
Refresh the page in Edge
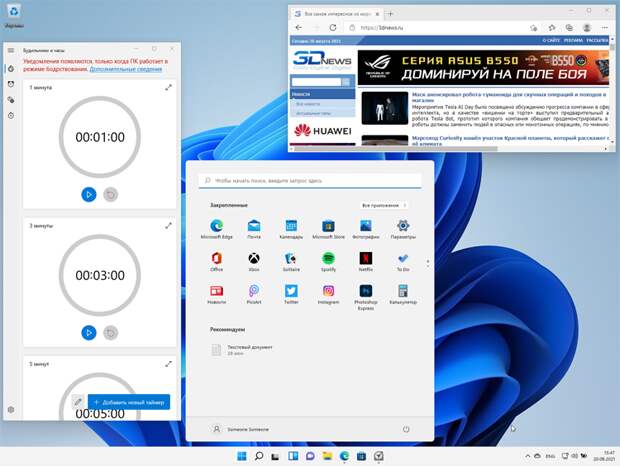click(333, 28)
